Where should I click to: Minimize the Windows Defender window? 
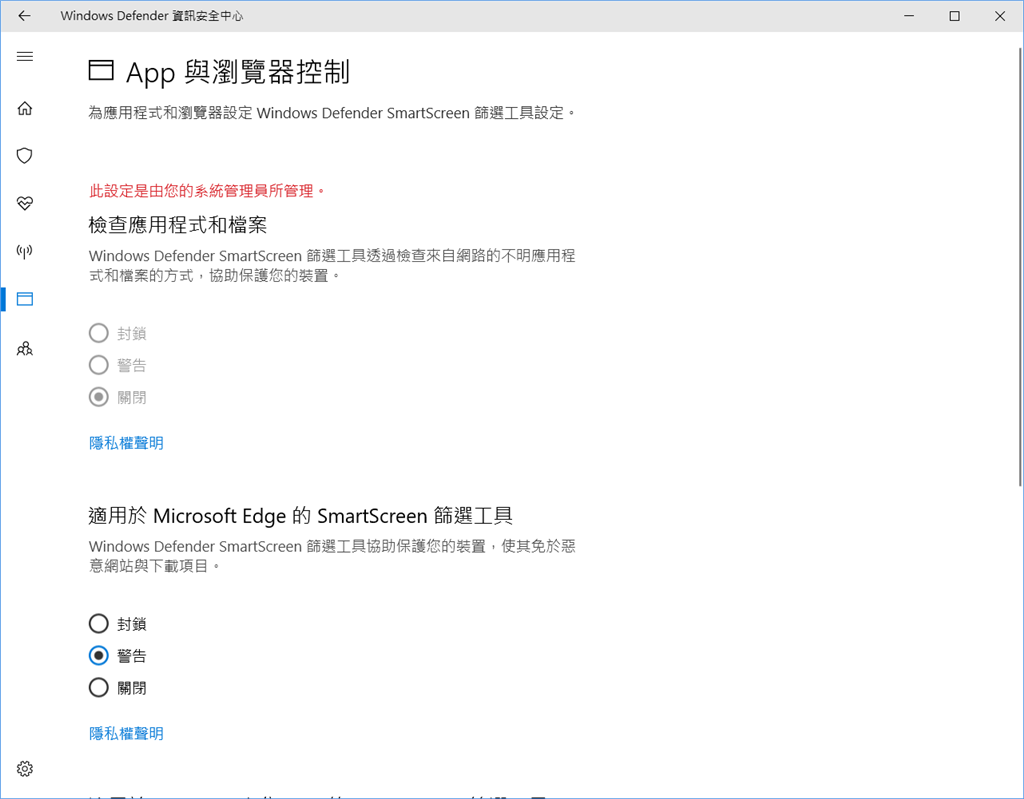tap(909, 16)
